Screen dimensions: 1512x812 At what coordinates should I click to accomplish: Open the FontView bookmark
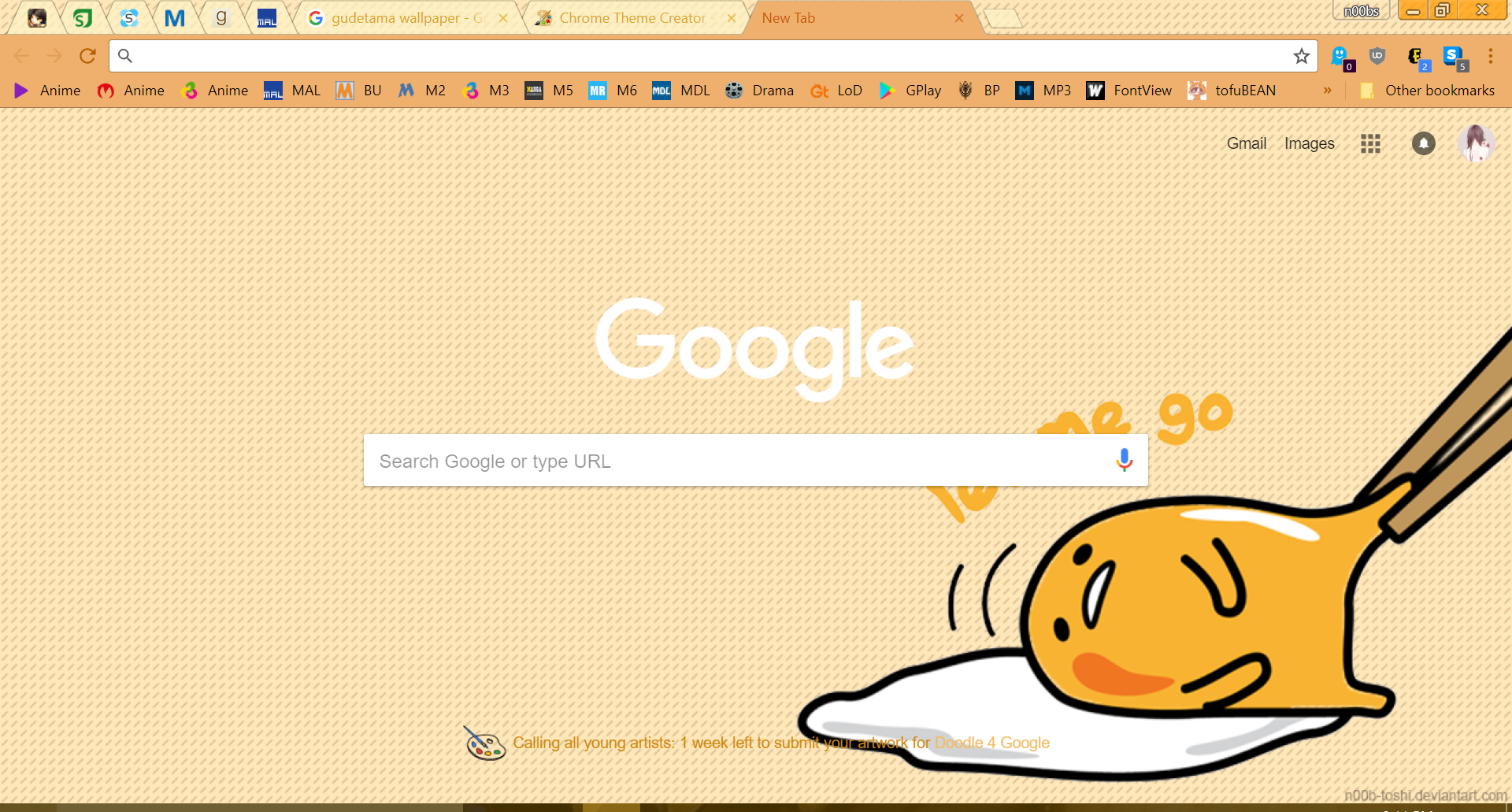(1129, 91)
